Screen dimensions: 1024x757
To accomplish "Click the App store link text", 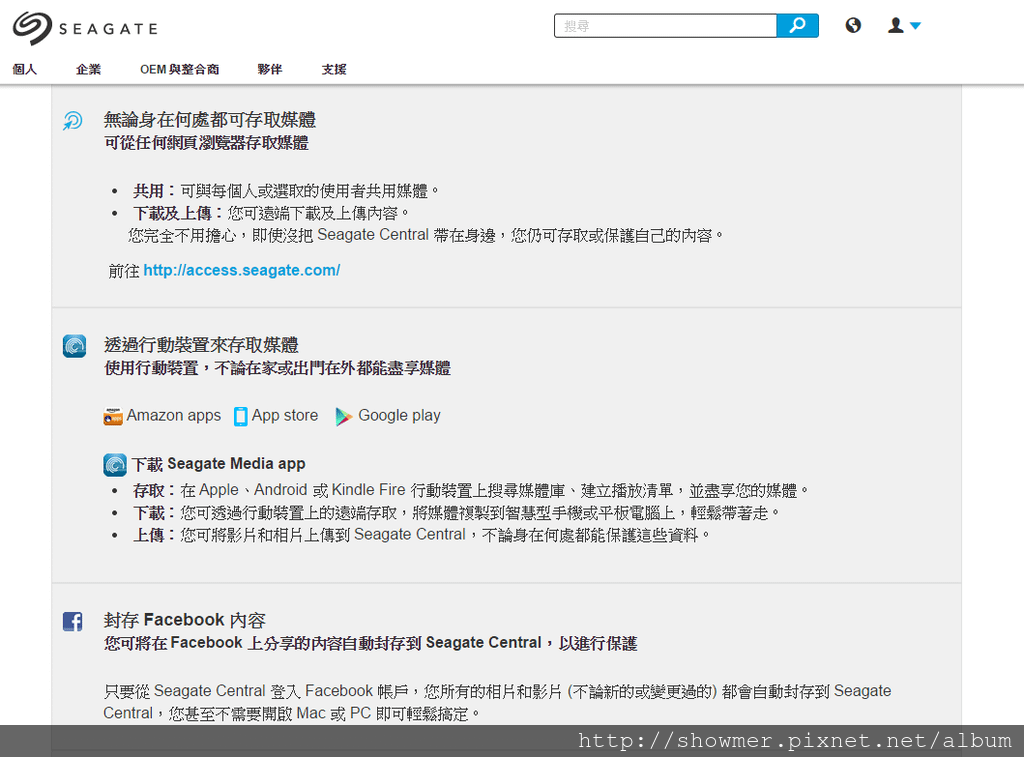I will pos(285,415).
